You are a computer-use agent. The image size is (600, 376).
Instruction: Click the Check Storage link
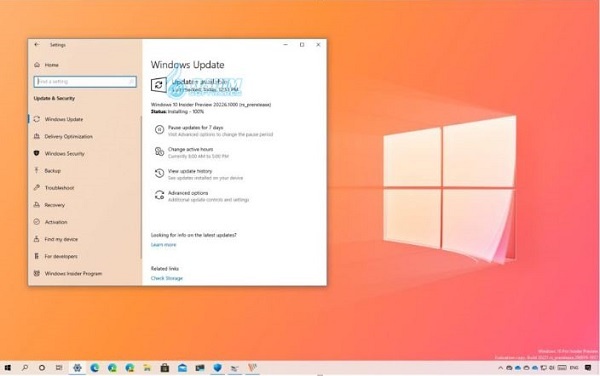(167, 278)
